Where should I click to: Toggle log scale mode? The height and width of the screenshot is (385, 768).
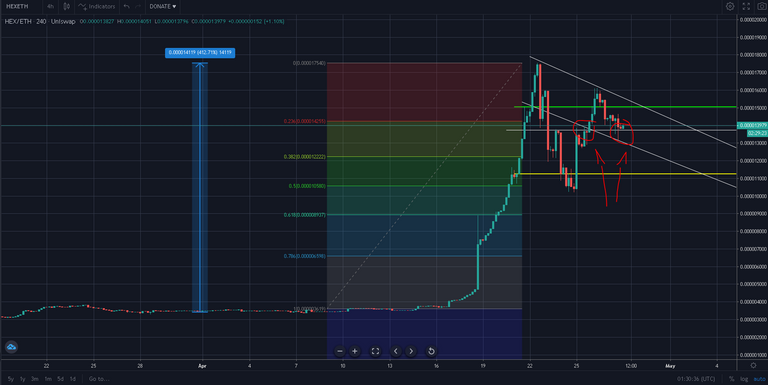click(x=744, y=379)
